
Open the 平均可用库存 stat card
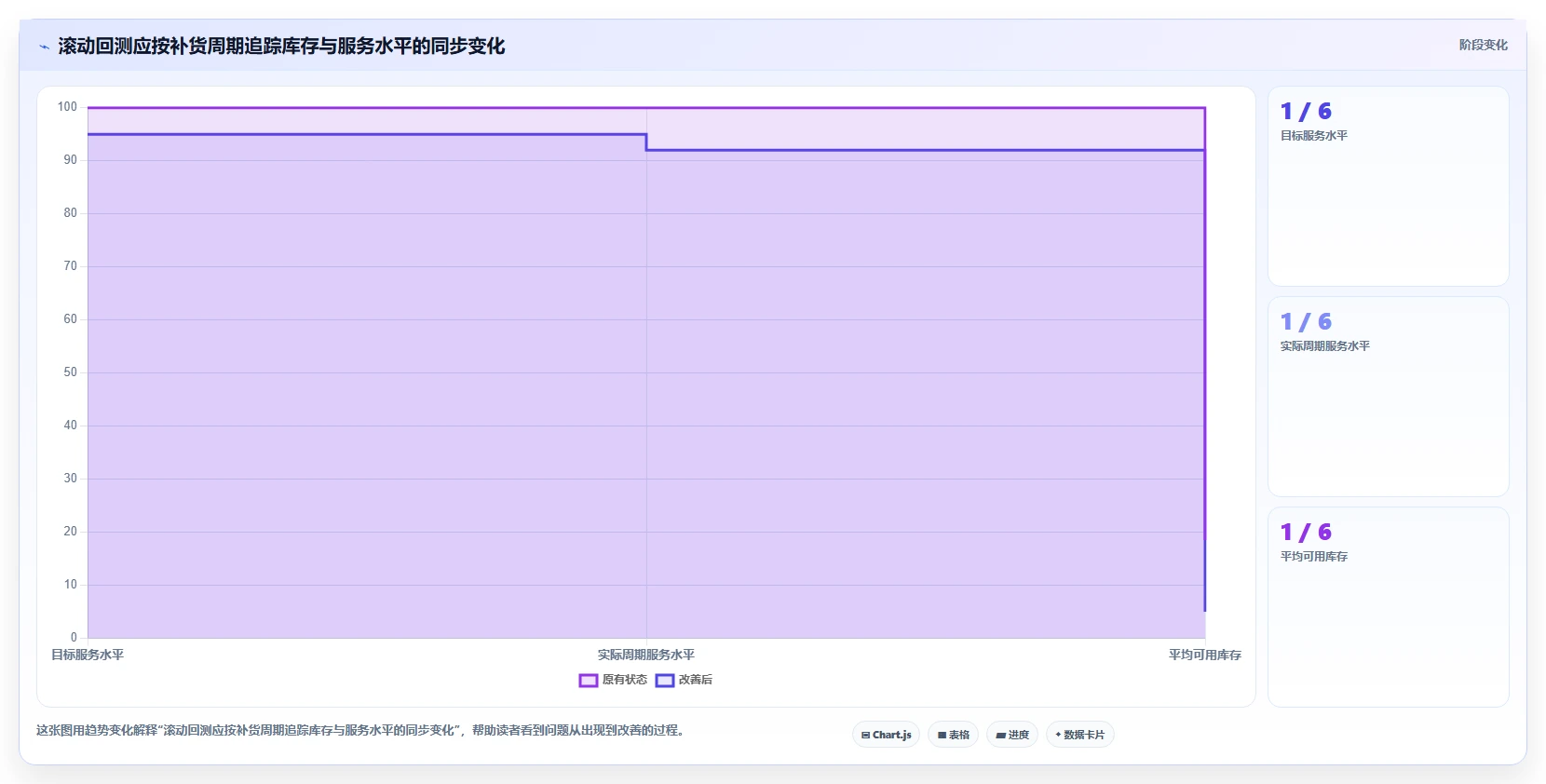tap(1388, 607)
